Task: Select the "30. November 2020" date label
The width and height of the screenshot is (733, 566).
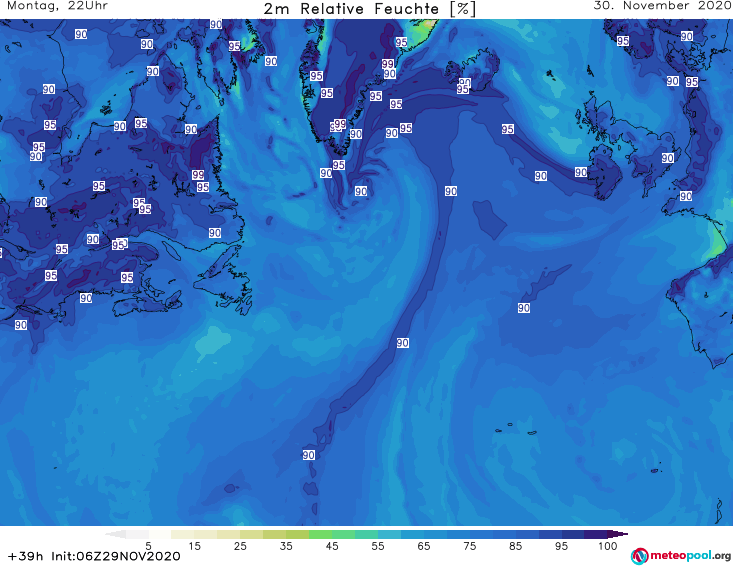Action: pyautogui.click(x=662, y=6)
